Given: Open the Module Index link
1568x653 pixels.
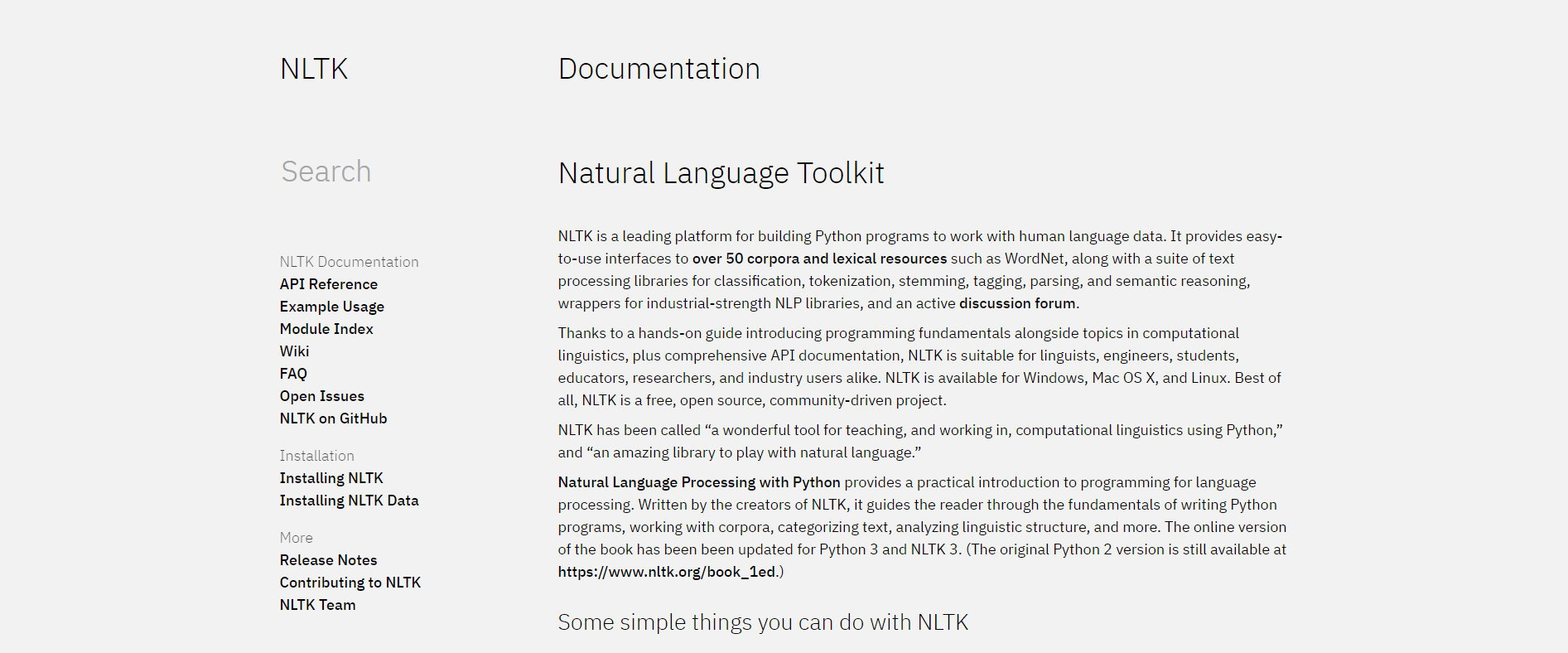Looking at the screenshot, I should tap(326, 329).
